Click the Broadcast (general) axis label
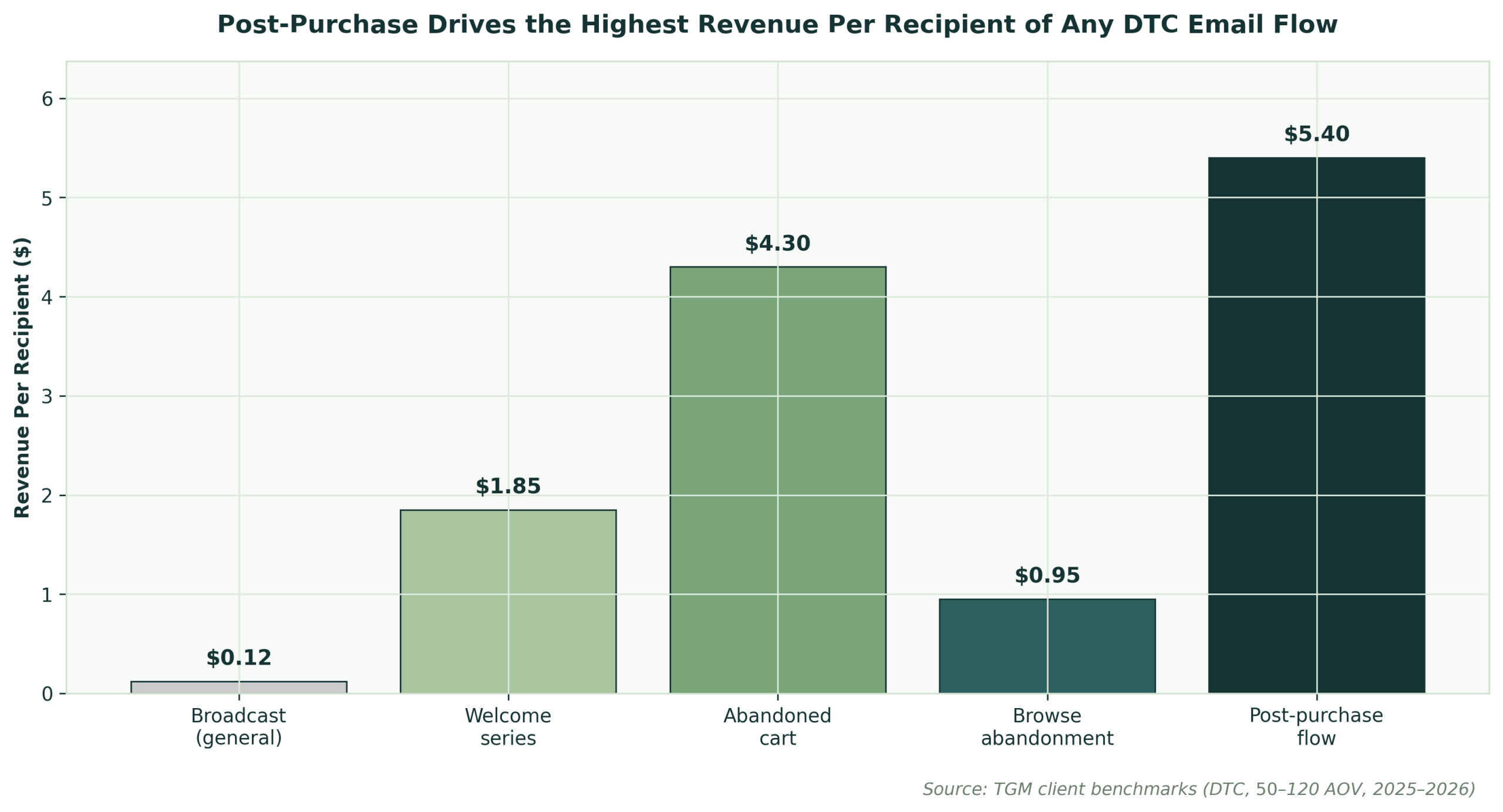Image resolution: width=1503 pixels, height=812 pixels. [239, 727]
